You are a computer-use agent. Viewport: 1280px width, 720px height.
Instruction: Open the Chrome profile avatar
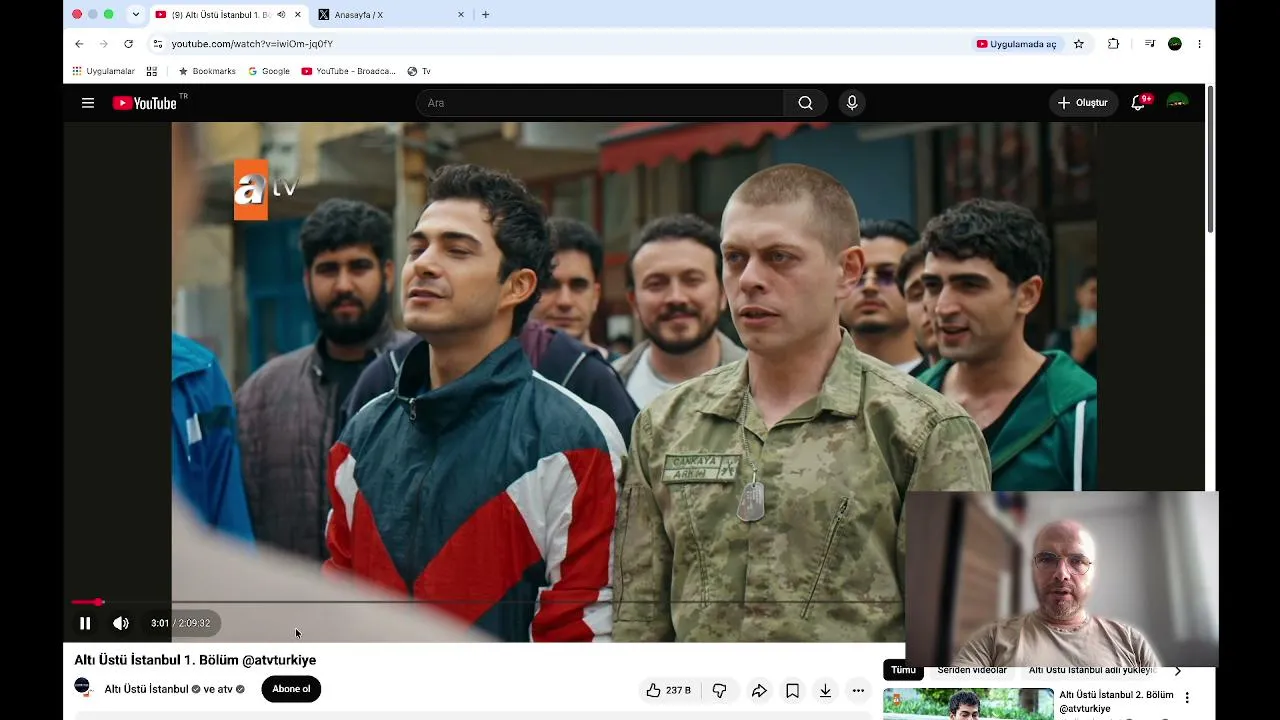pos(1175,44)
